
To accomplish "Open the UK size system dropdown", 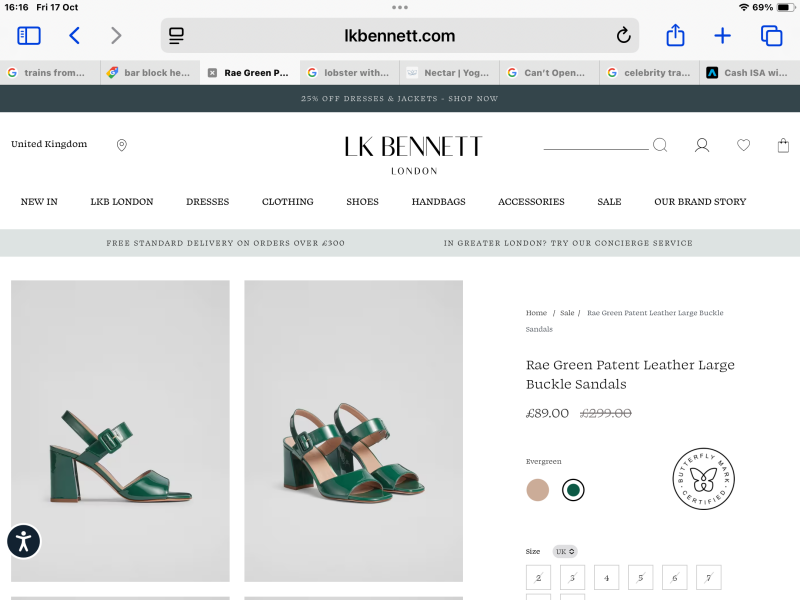I will coord(565,552).
